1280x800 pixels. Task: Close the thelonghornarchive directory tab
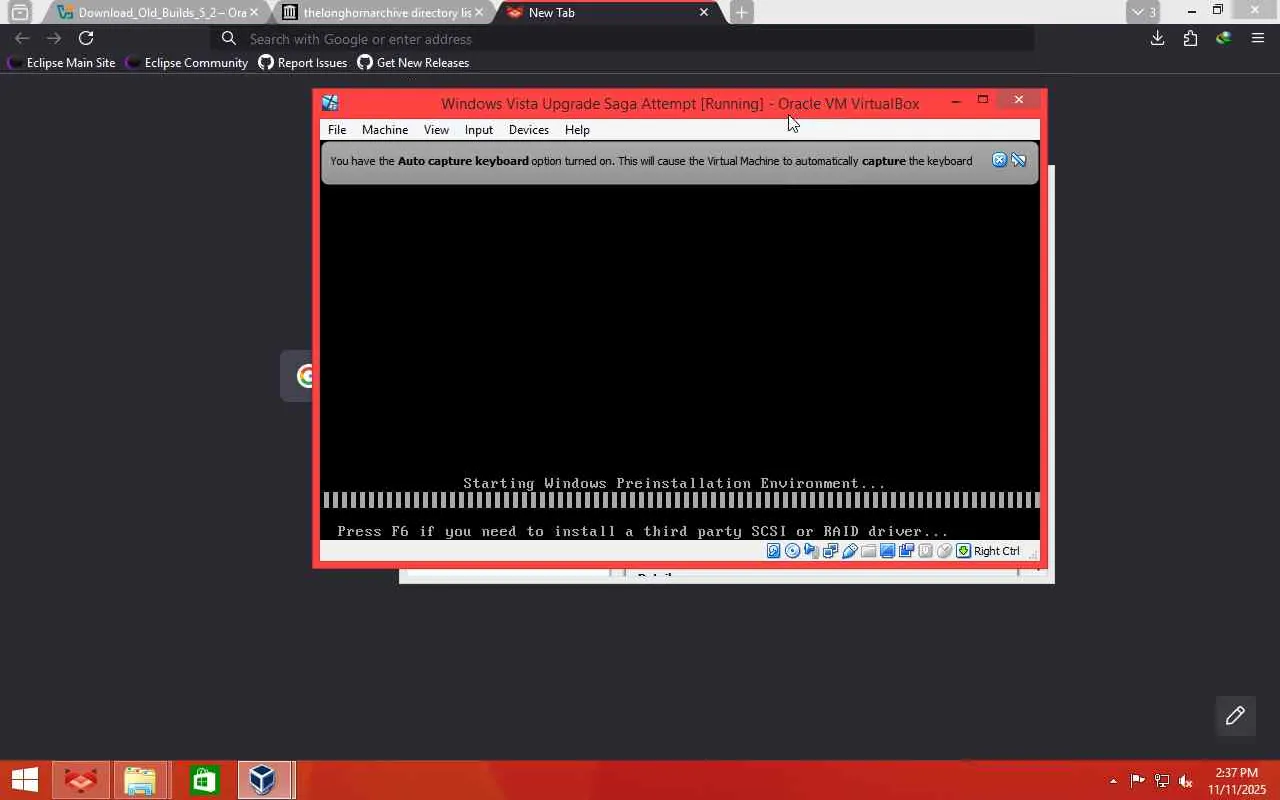coord(479,13)
